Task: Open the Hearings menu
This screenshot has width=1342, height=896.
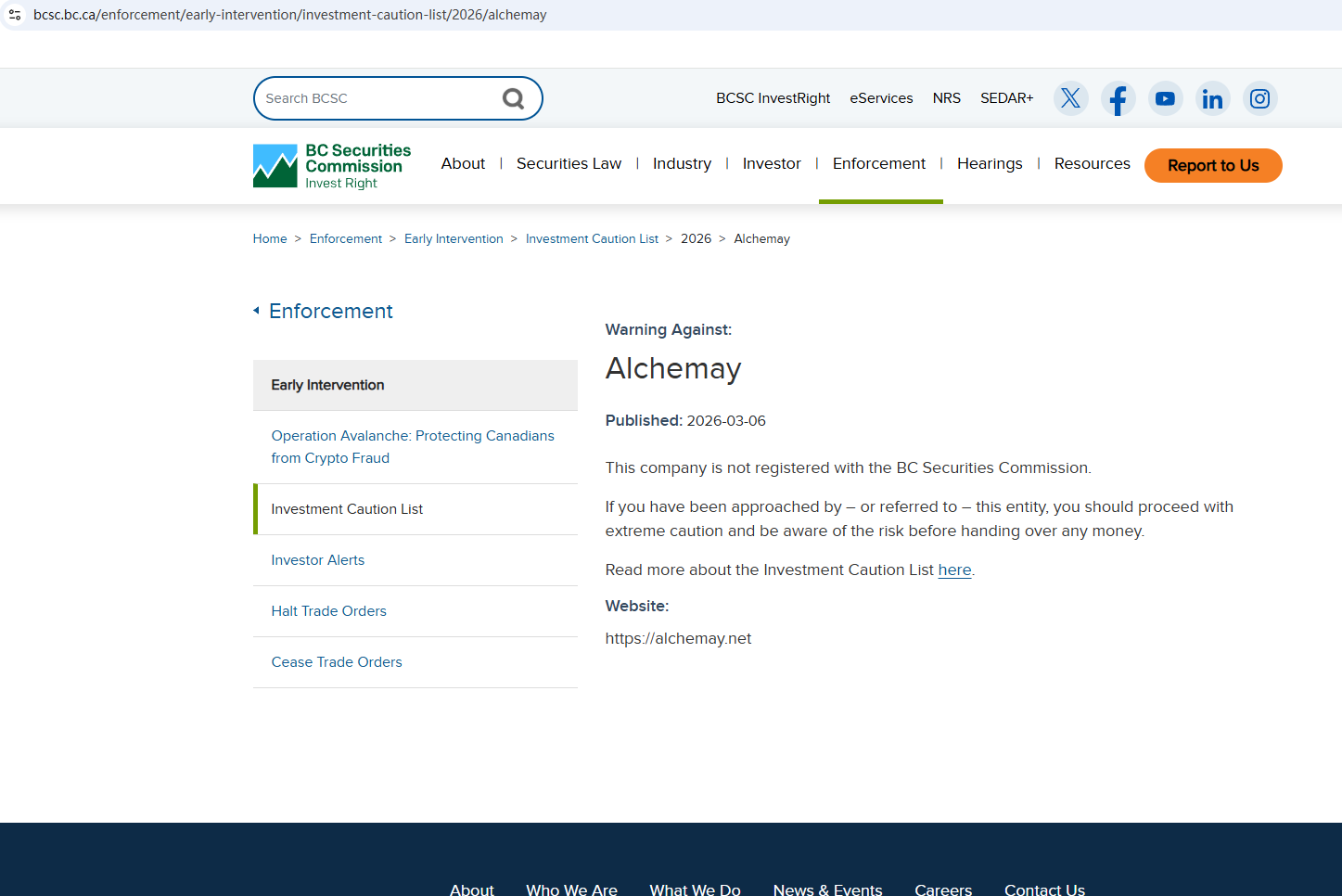Action: coord(990,164)
